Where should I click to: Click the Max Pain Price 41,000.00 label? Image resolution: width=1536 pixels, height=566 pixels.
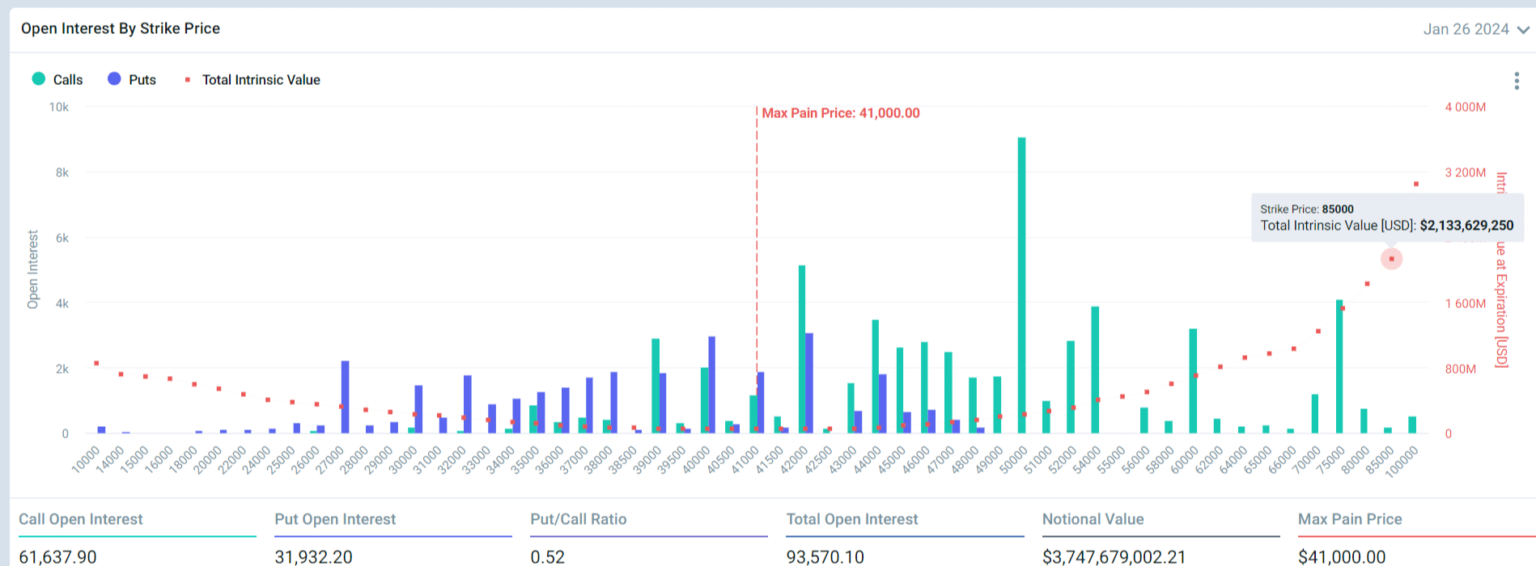coord(840,113)
